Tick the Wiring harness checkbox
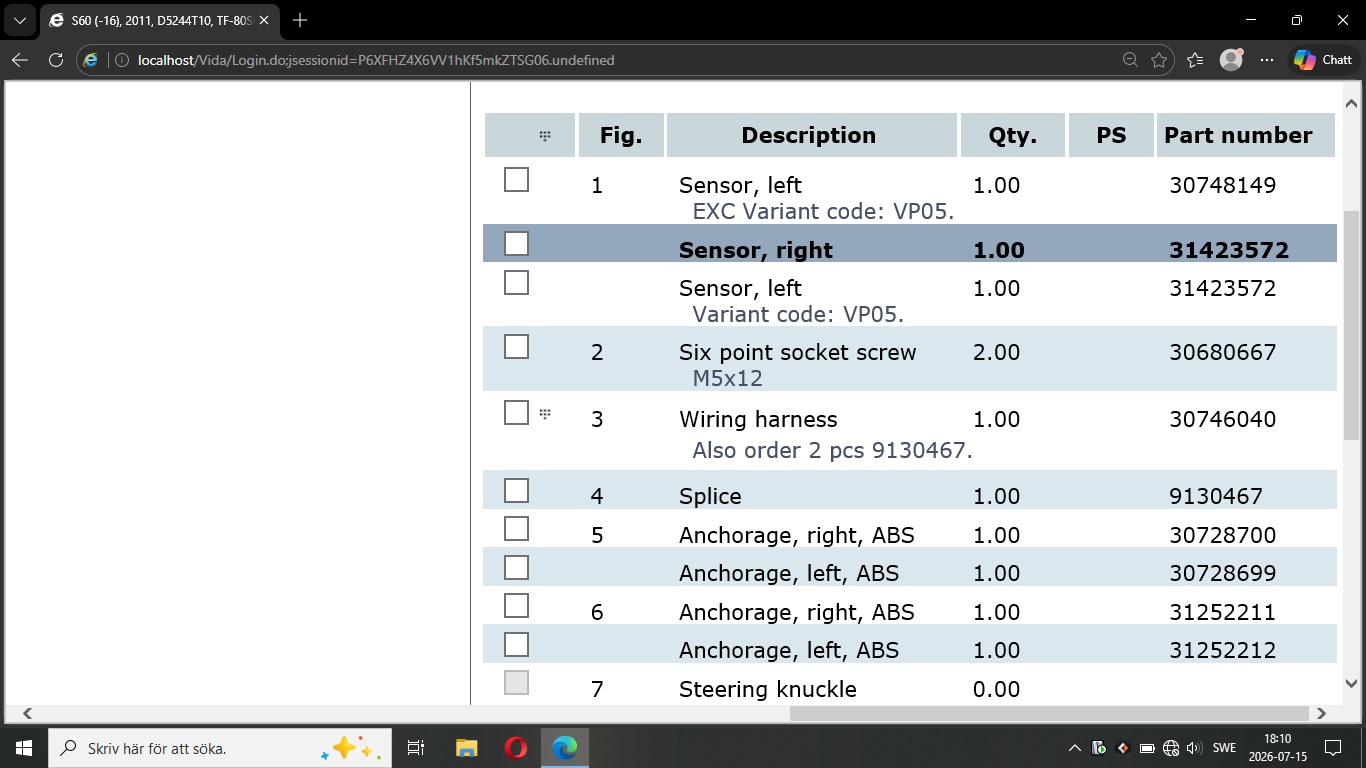Image resolution: width=1366 pixels, height=768 pixels. pos(516,412)
